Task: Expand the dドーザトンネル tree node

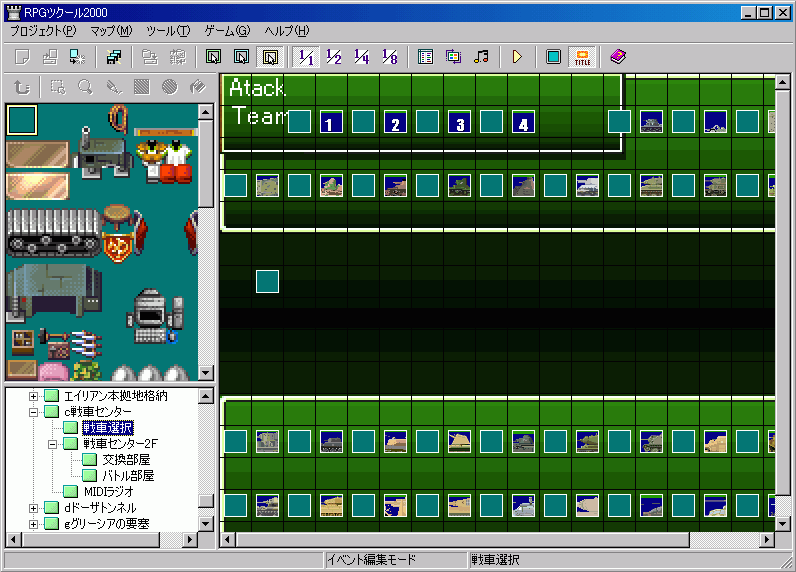Action: pyautogui.click(x=33, y=508)
